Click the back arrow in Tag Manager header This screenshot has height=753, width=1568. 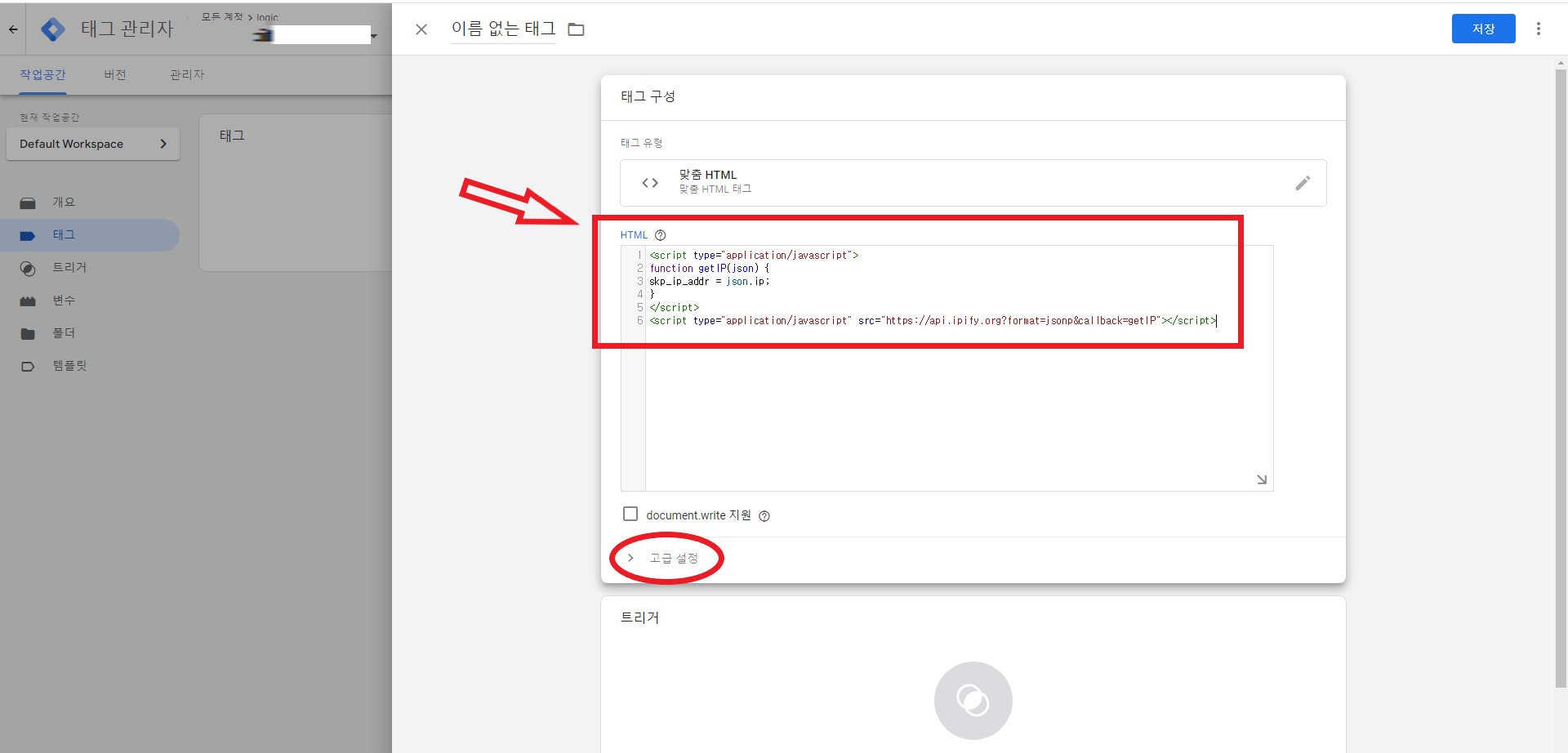pyautogui.click(x=13, y=29)
